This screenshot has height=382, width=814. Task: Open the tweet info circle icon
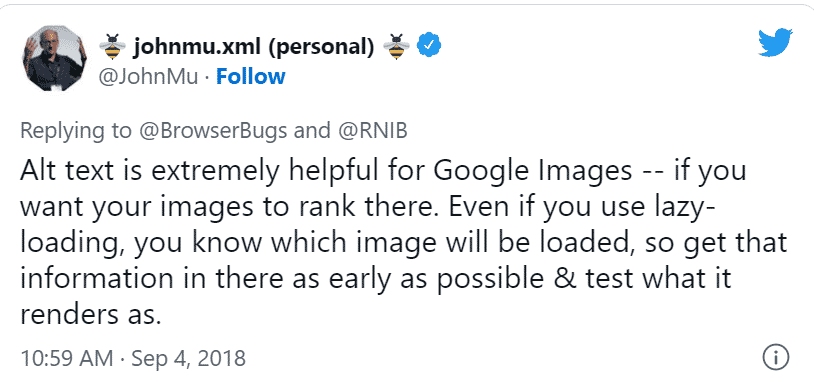tap(776, 357)
